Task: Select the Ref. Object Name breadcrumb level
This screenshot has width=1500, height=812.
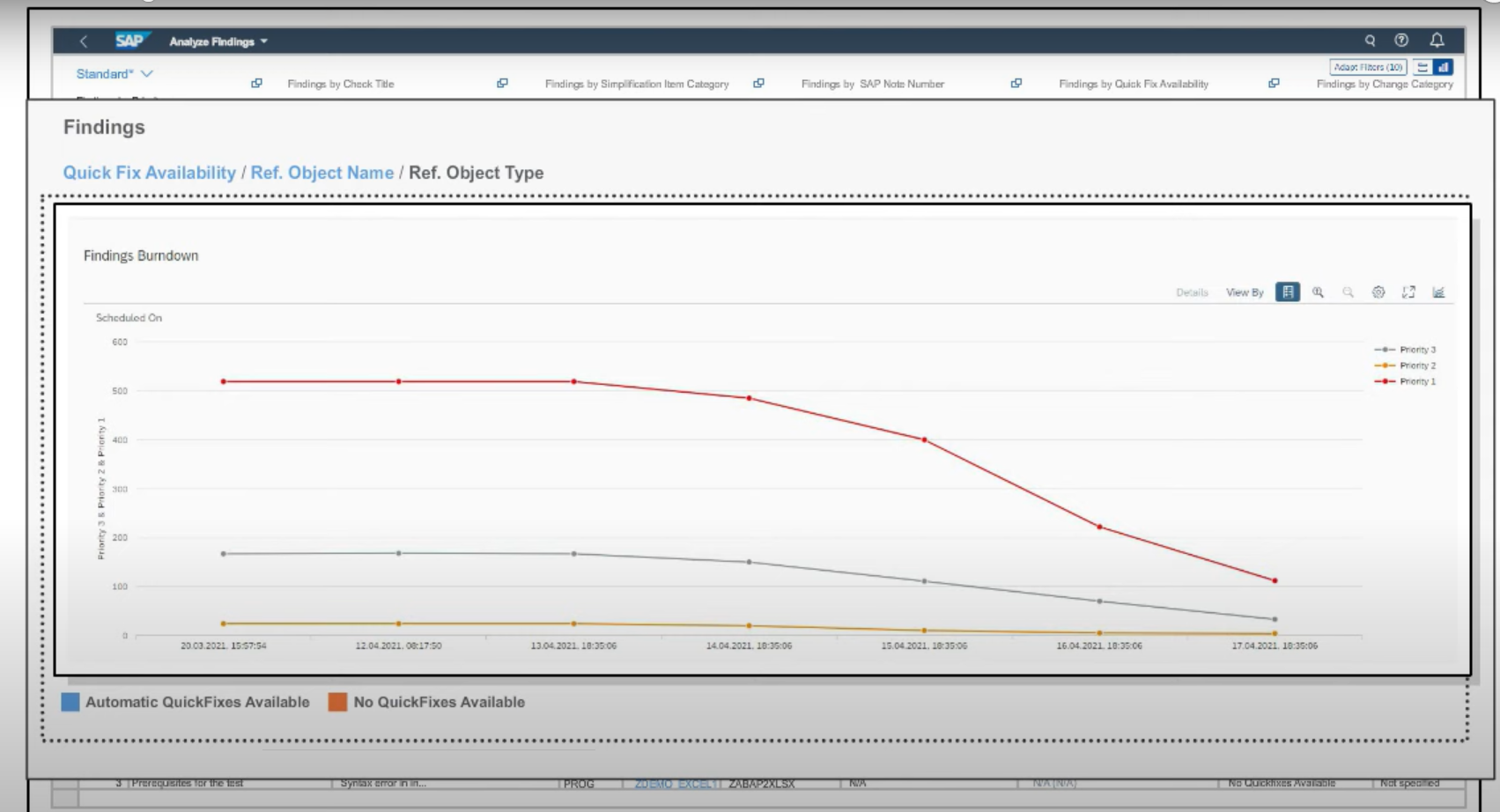Action: (x=322, y=173)
